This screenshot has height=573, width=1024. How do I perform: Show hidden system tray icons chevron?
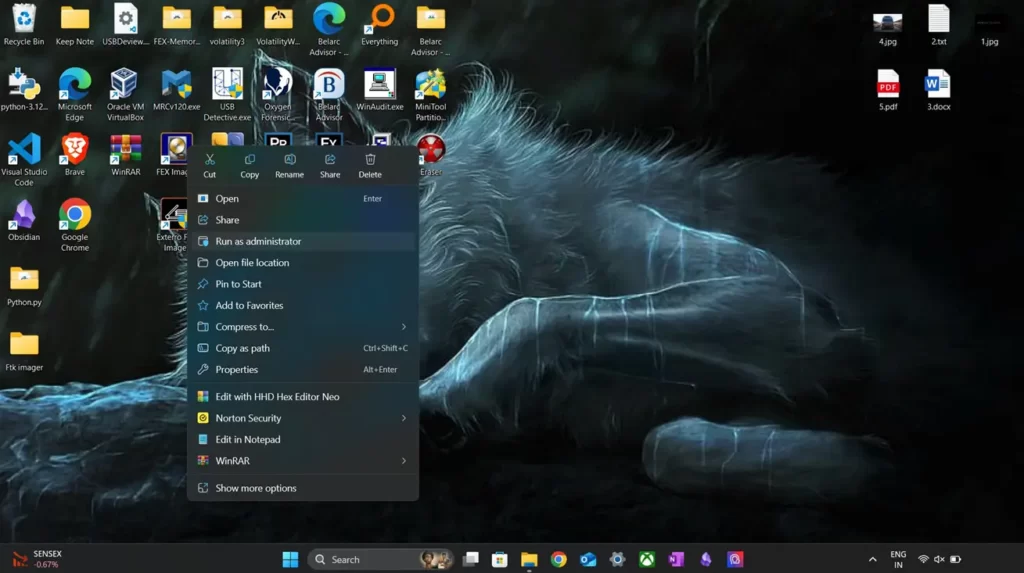(x=872, y=559)
